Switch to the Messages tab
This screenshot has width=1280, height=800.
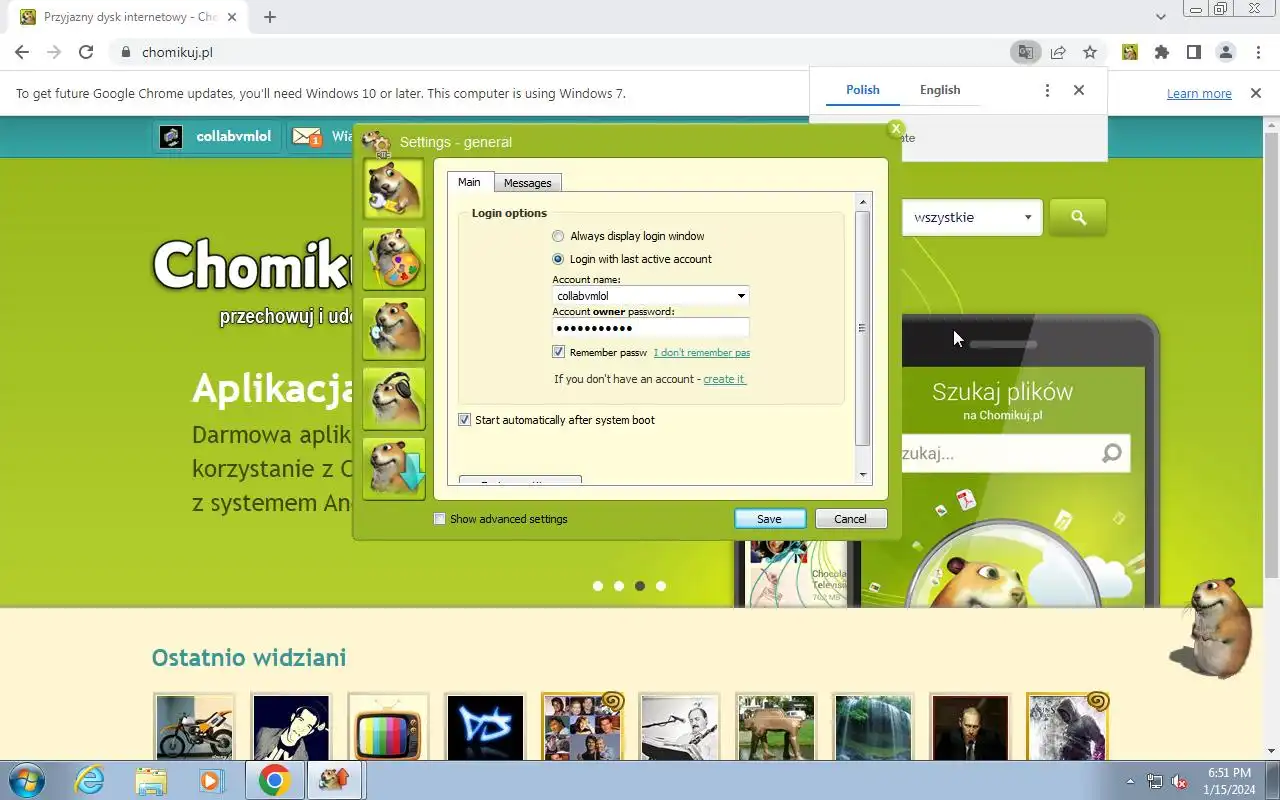point(527,183)
